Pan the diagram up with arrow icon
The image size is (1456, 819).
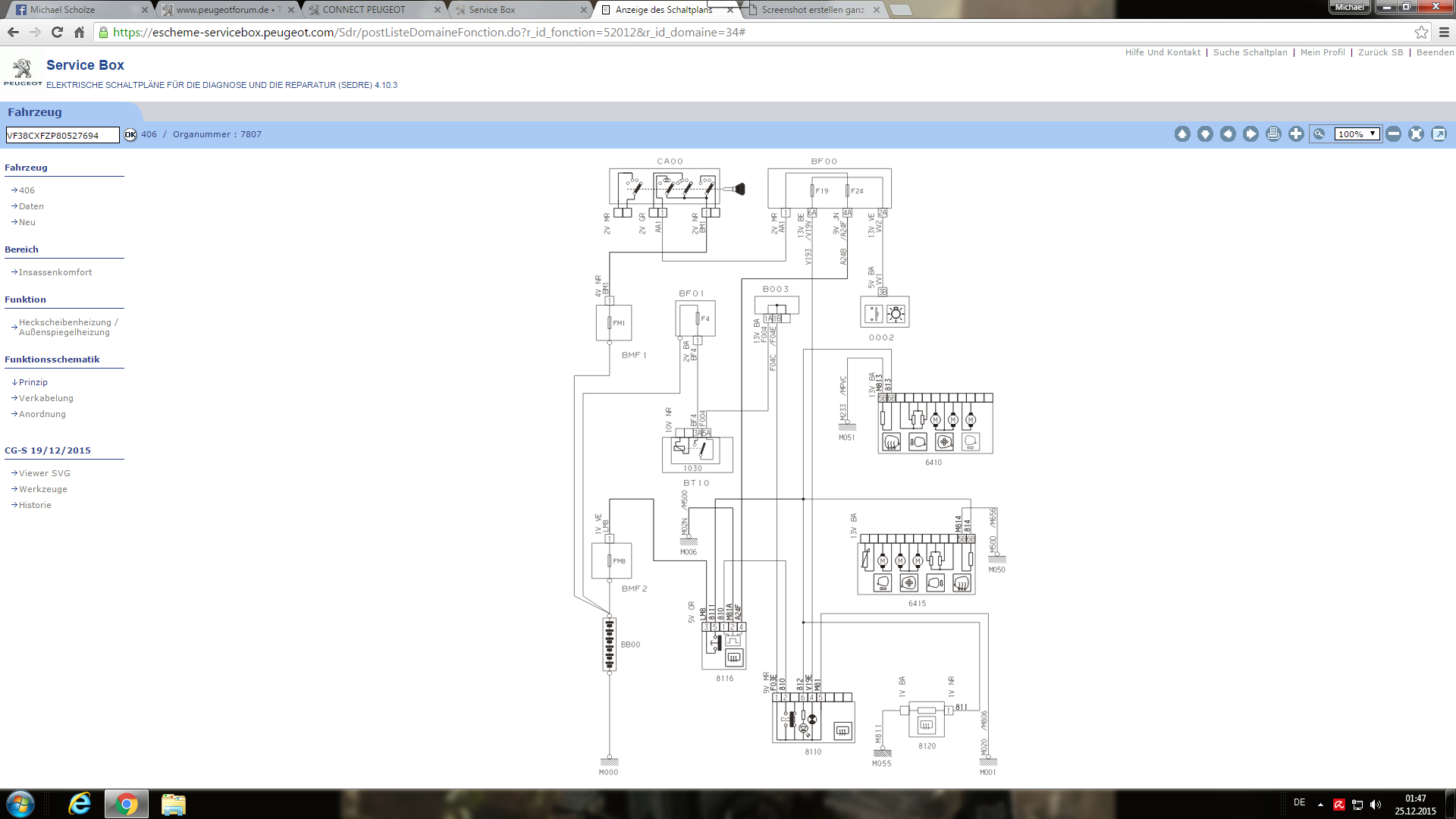click(1182, 134)
